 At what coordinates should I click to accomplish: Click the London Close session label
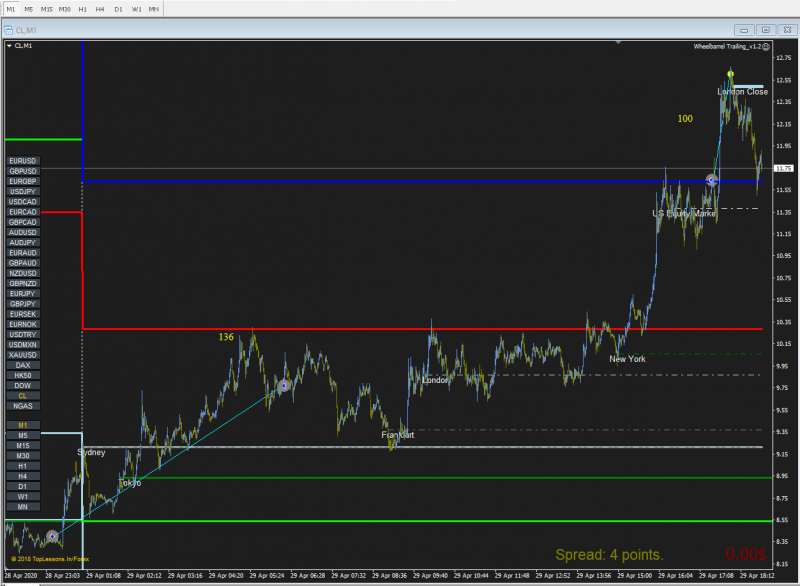click(x=742, y=92)
